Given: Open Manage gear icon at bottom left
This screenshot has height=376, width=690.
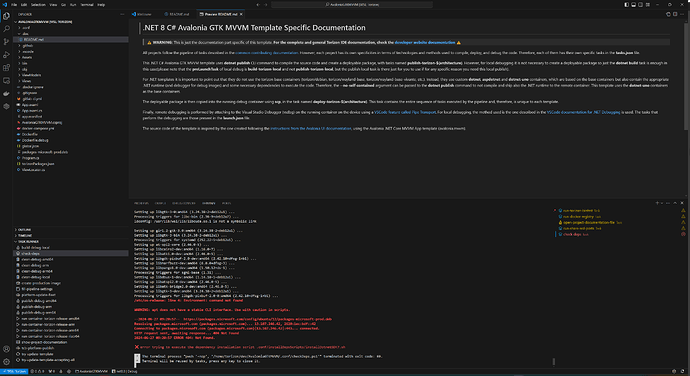Looking at the screenshot, I should pyautogui.click(x=6, y=361).
